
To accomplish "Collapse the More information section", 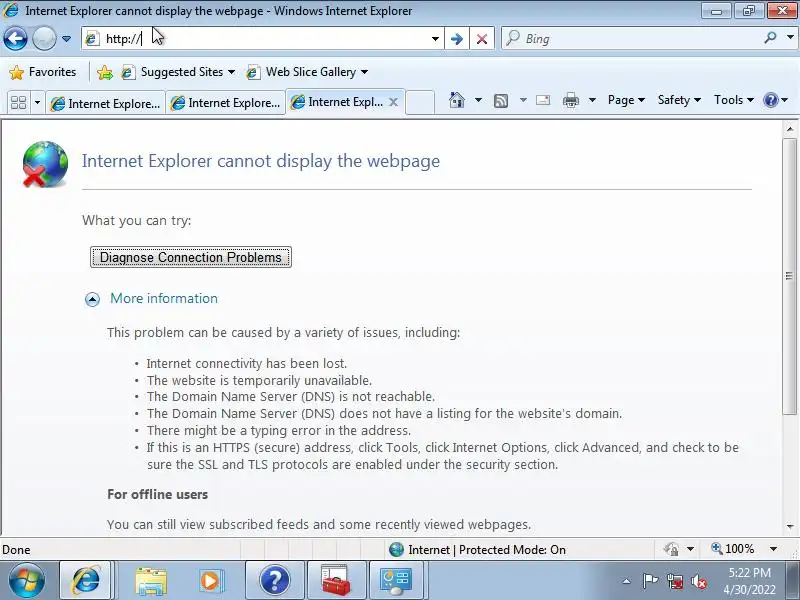I will [x=92, y=299].
